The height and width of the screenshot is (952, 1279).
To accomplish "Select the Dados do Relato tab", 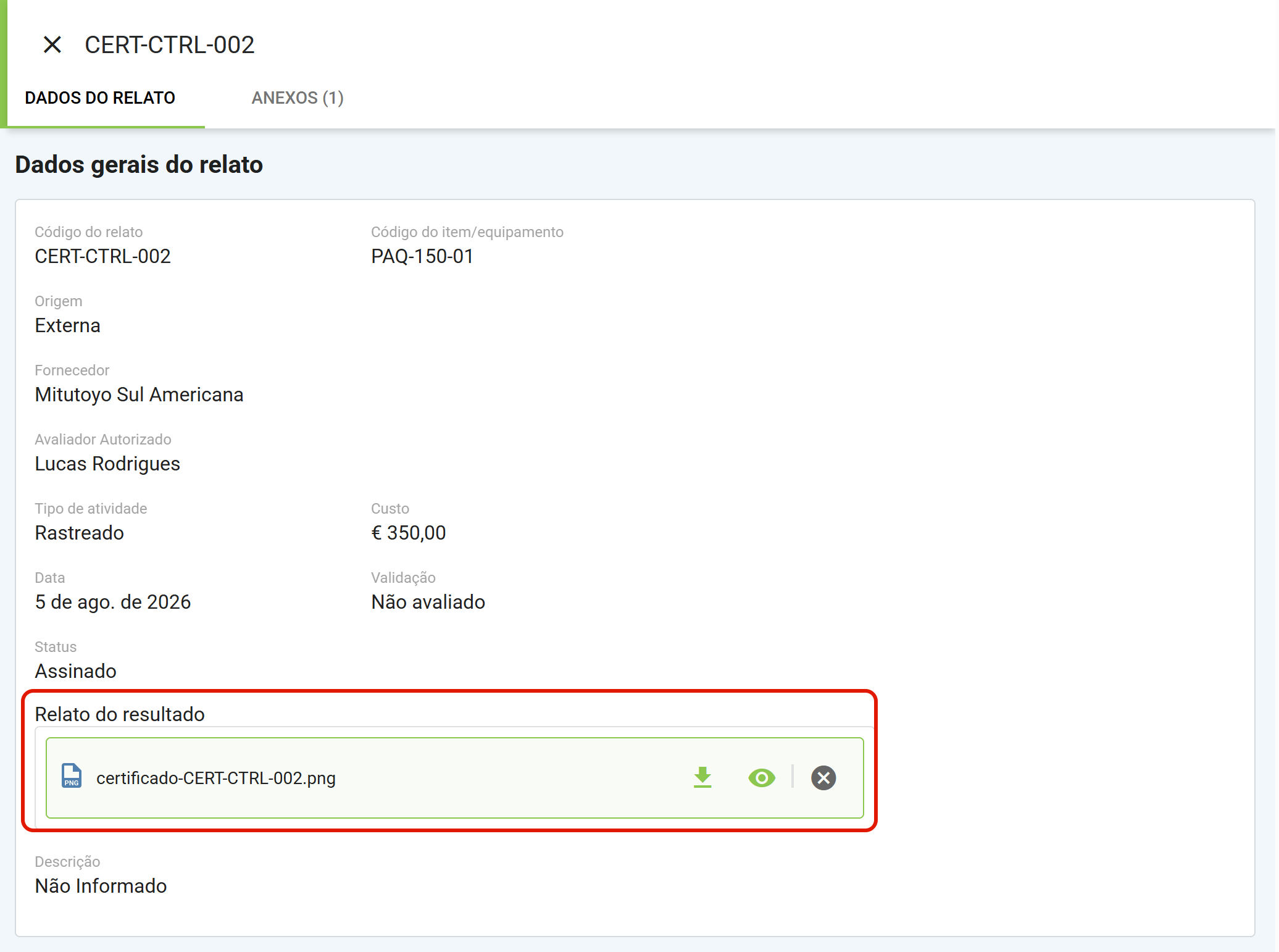I will (x=100, y=98).
